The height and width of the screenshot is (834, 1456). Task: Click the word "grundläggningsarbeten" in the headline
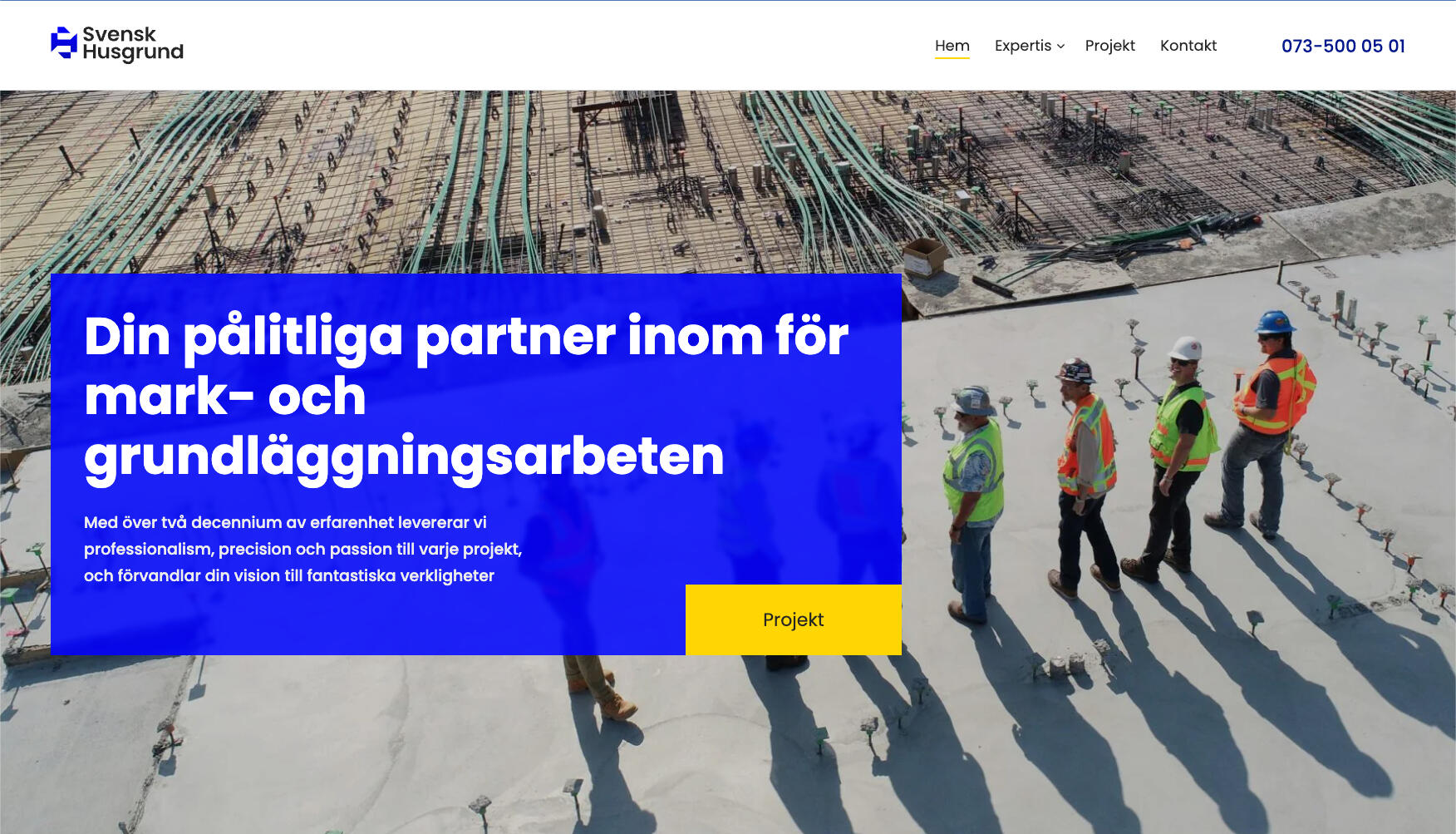(x=404, y=456)
